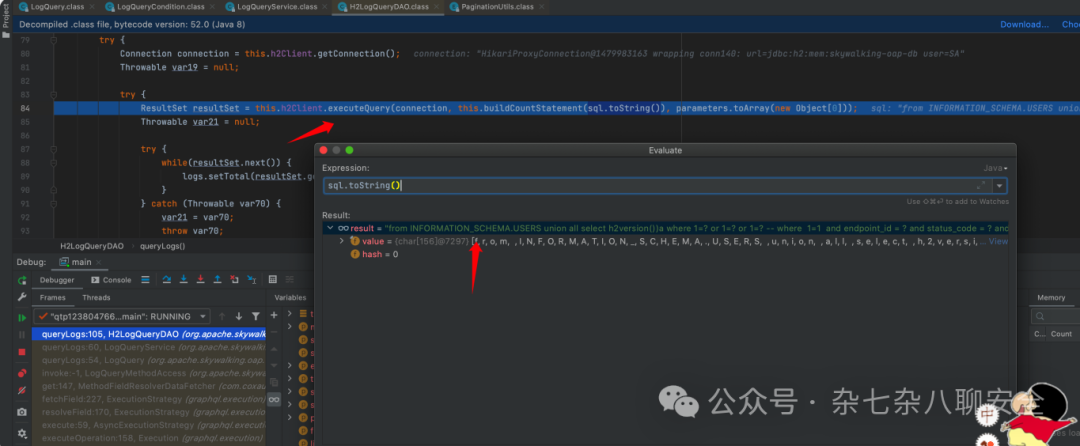Select frame queryLogs:54, LogQuery
The image size is (1080, 446).
coord(149,360)
